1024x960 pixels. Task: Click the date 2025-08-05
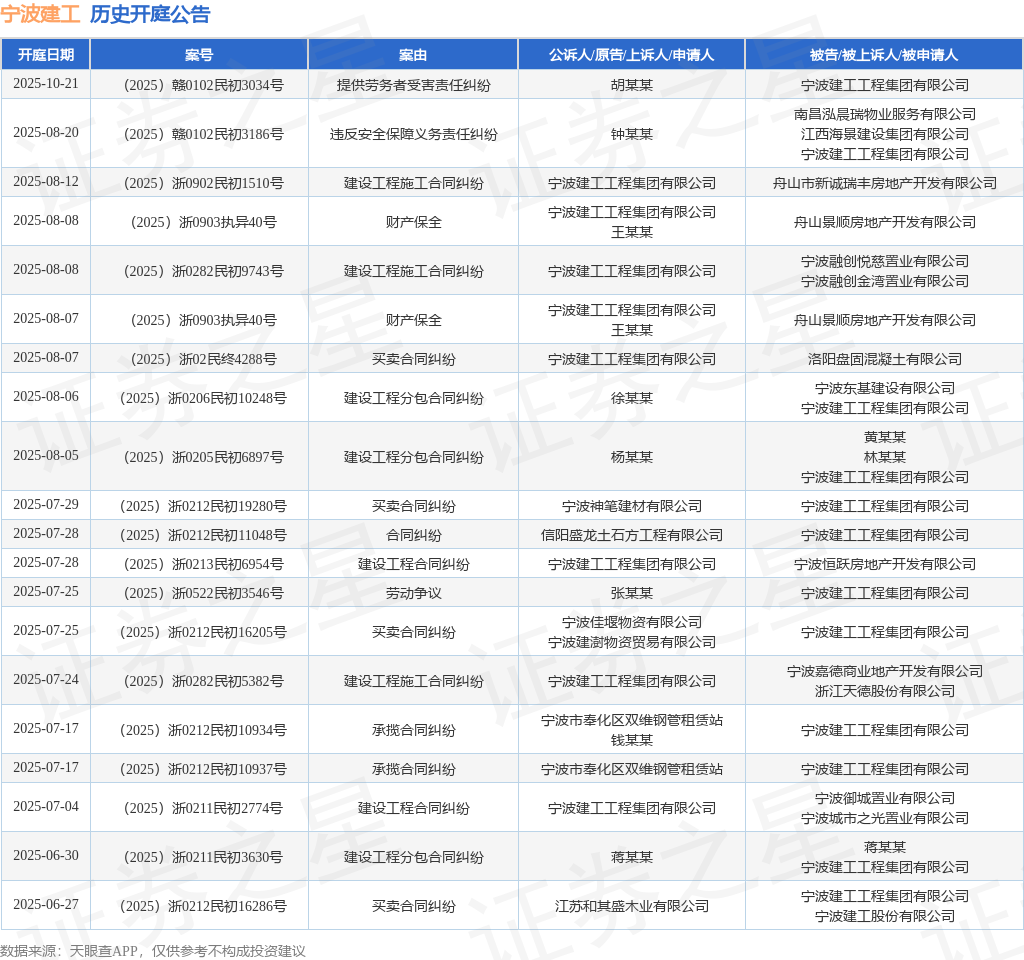tap(46, 456)
